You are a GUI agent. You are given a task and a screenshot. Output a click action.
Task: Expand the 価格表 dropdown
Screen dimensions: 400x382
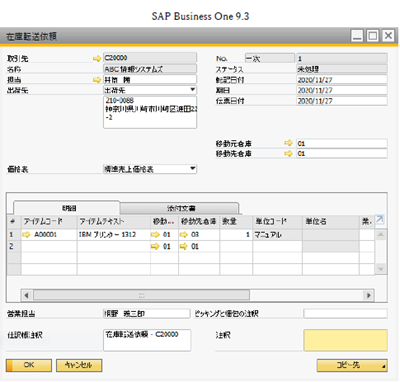[x=193, y=169]
